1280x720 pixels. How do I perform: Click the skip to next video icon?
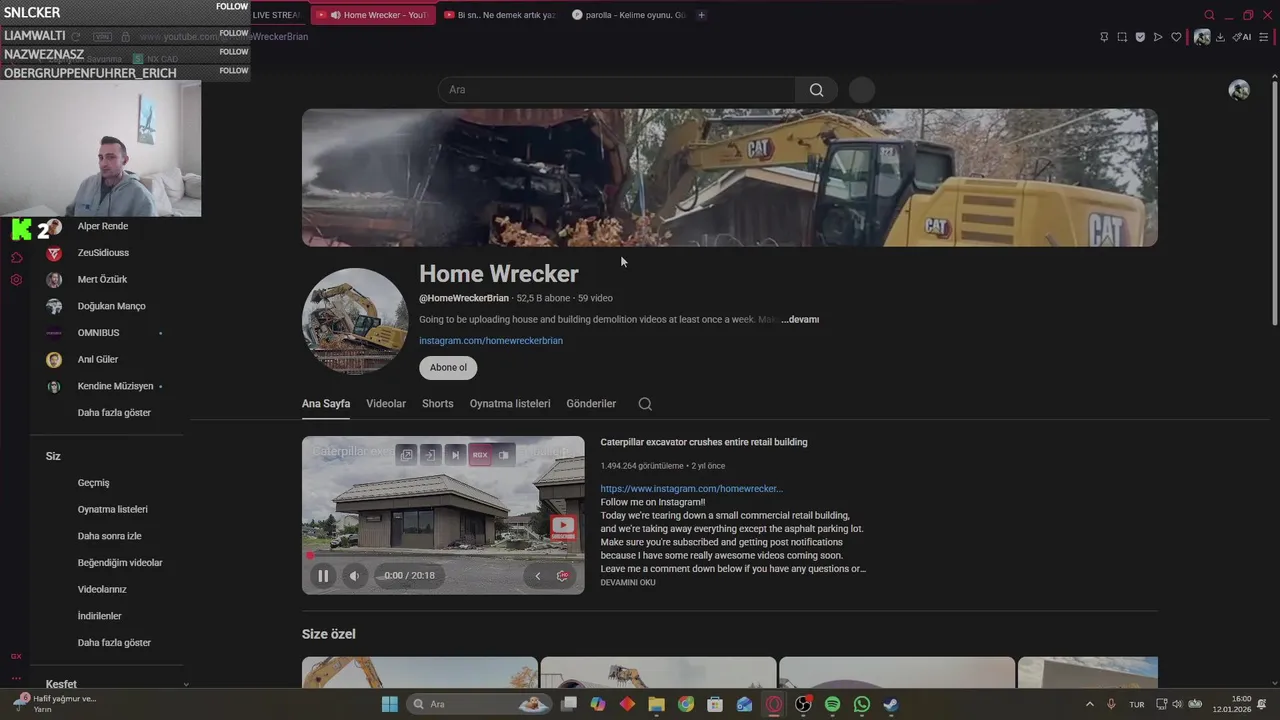coord(455,455)
